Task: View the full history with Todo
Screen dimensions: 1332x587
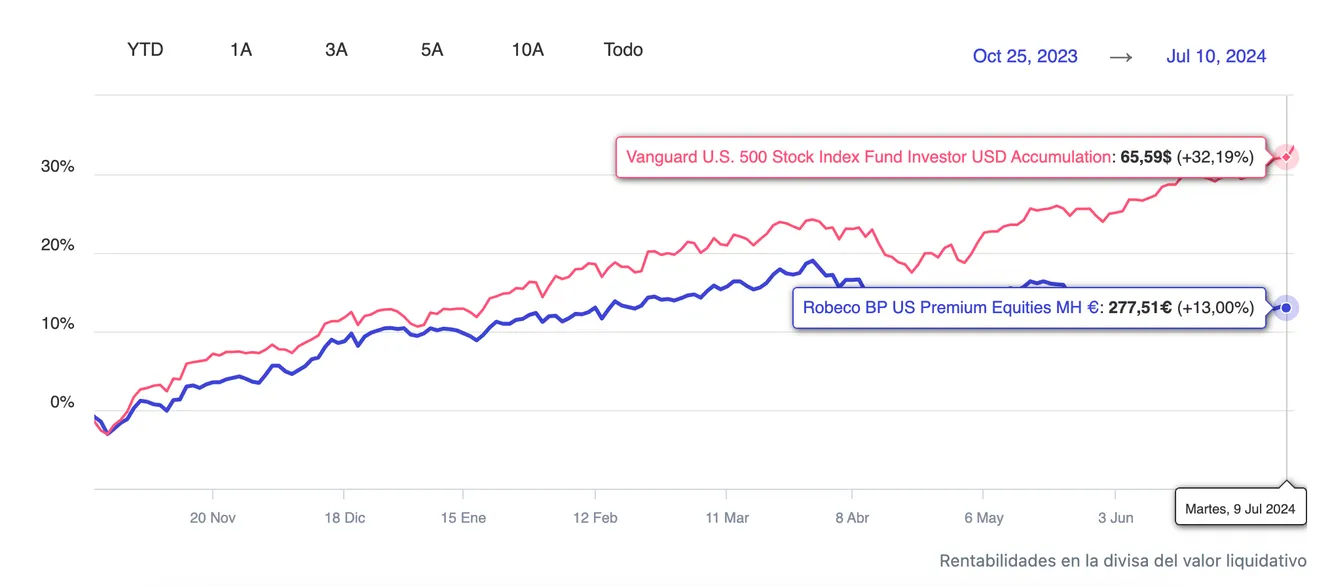Action: pos(623,50)
